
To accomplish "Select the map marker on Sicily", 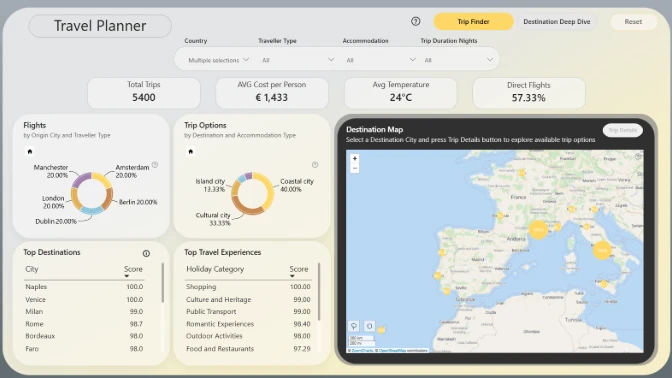I will click(x=604, y=284).
